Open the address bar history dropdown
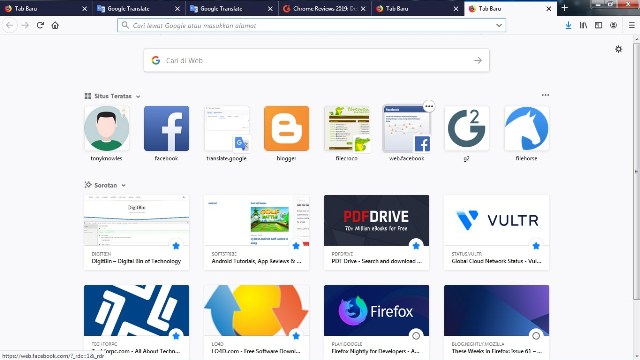 click(499, 25)
